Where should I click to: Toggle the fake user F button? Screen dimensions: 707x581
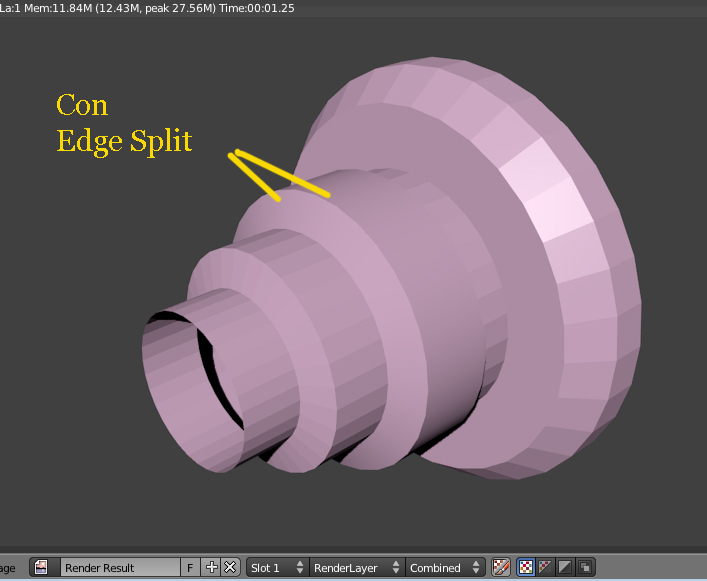[190, 567]
